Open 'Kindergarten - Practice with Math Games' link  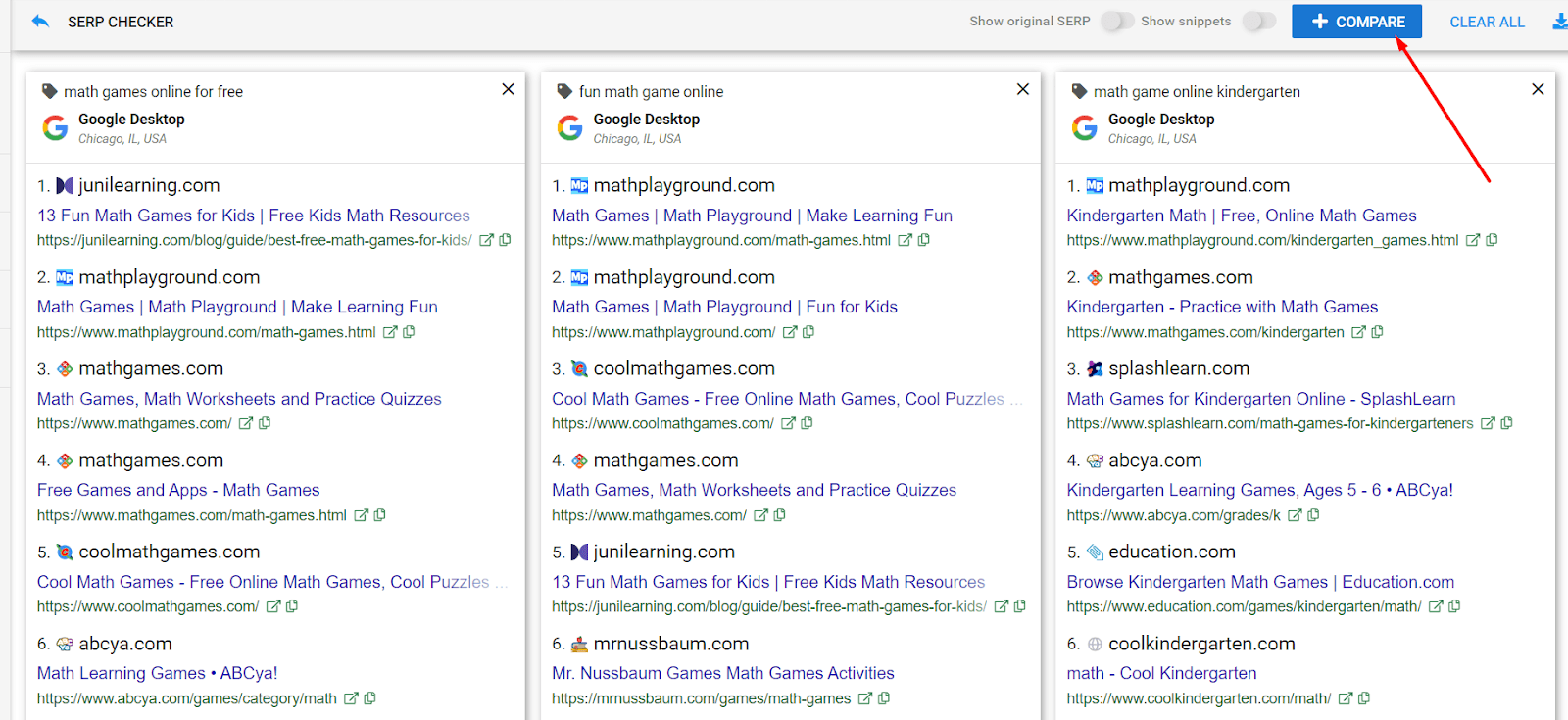tap(1222, 307)
